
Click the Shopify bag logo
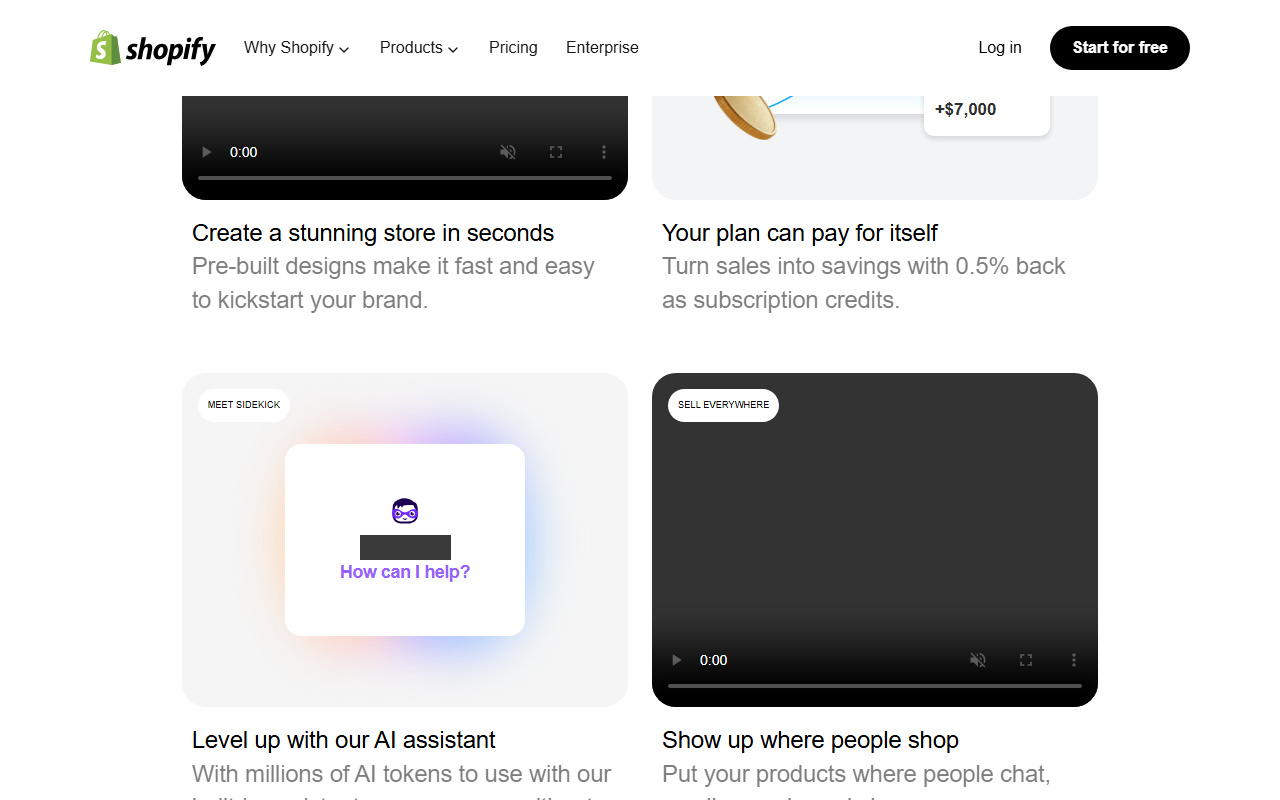[153, 48]
